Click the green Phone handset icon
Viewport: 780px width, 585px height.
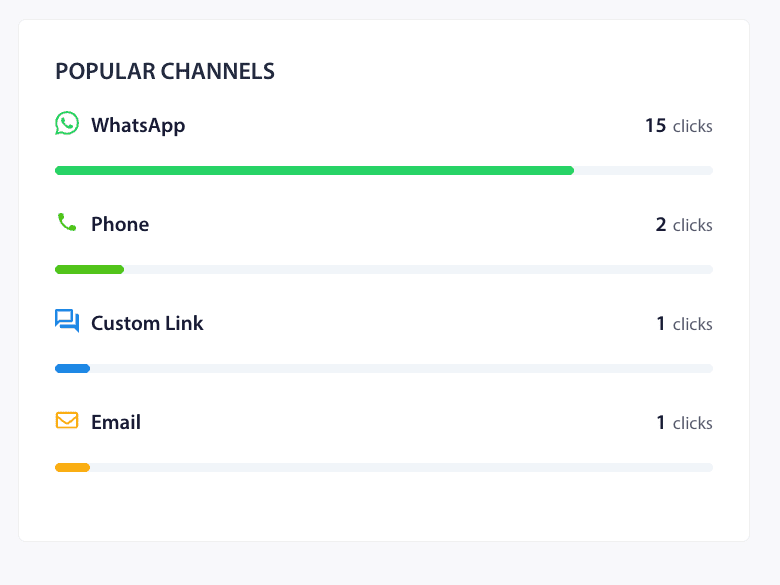[x=67, y=222]
